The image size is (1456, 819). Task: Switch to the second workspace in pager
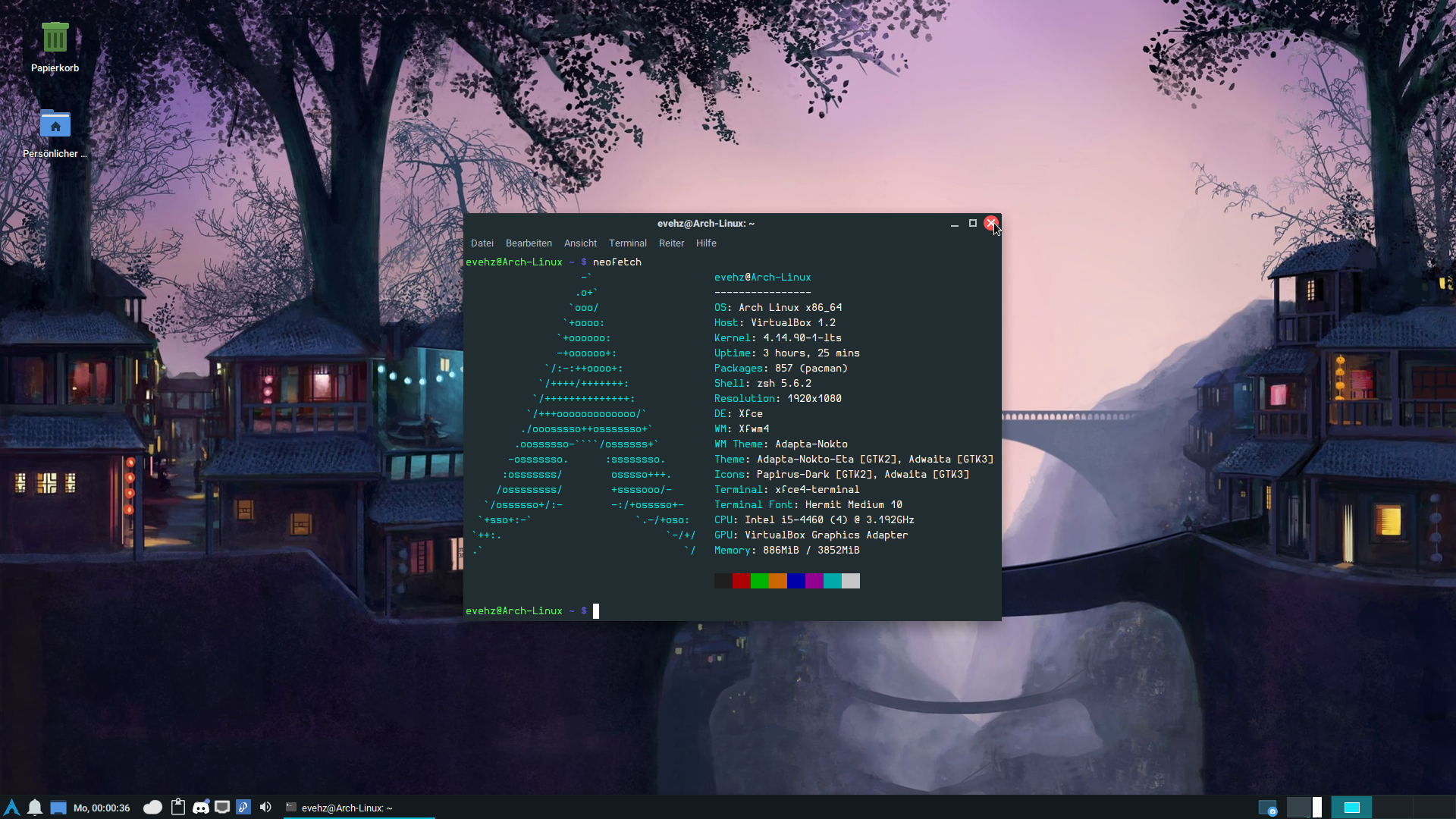coord(1393,807)
